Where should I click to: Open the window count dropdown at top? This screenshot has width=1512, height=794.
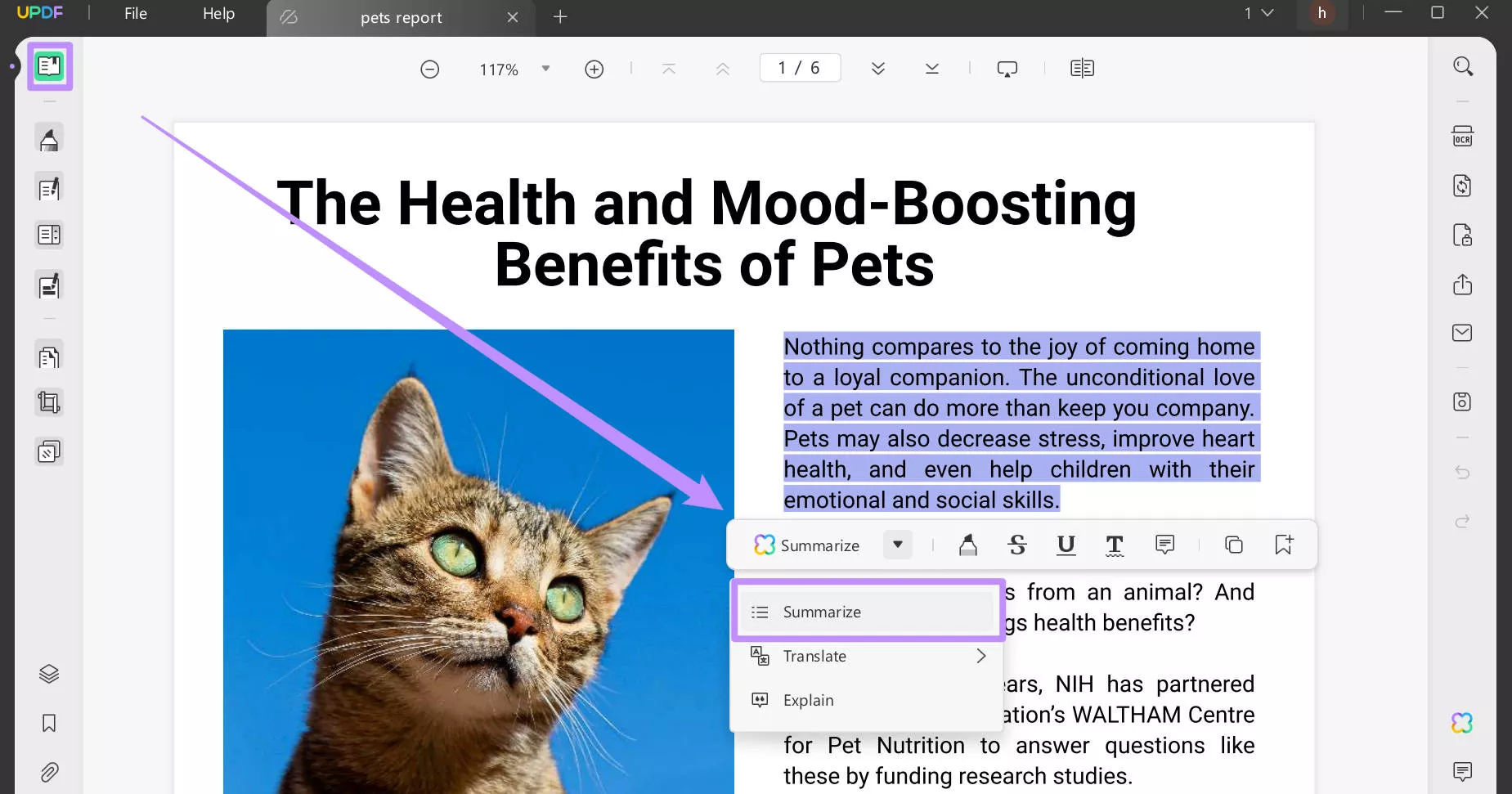click(x=1259, y=13)
